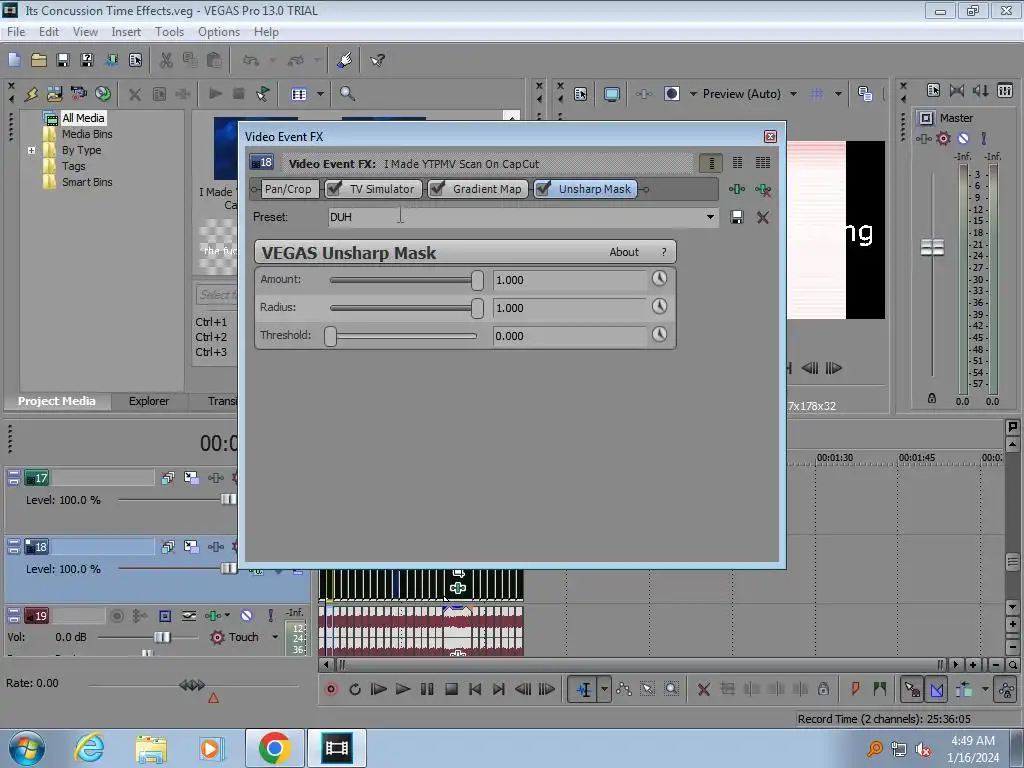Select Smart Bins folder
Screen dimensions: 1024x768
pyautogui.click(x=87, y=182)
